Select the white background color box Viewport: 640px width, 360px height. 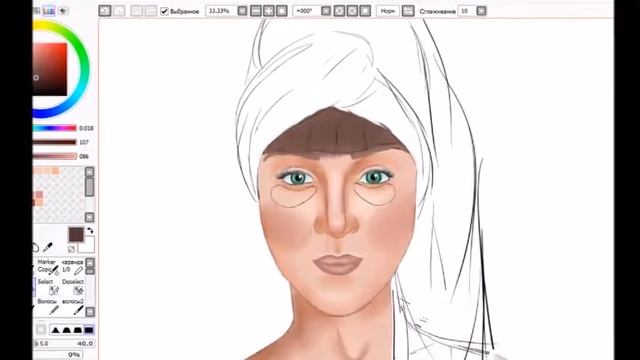[87, 245]
